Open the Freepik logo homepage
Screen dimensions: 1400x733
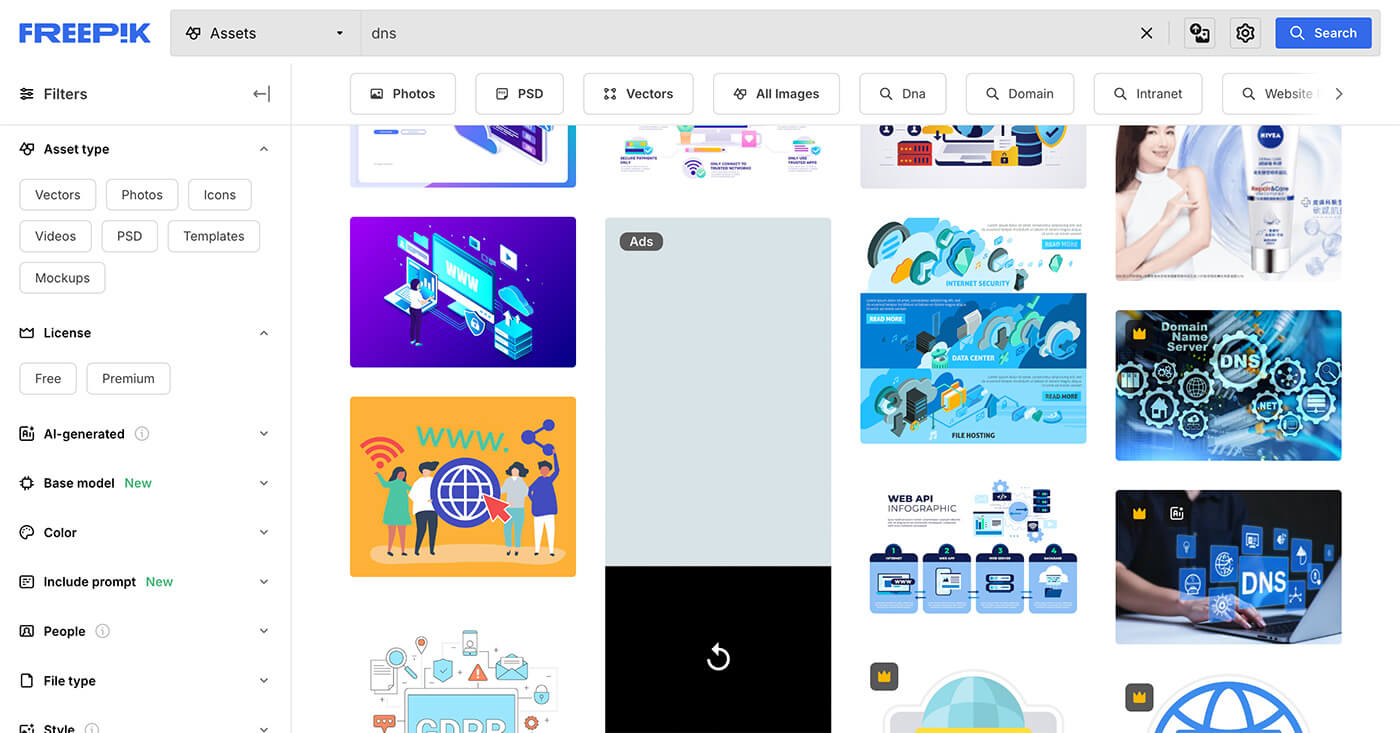85,33
